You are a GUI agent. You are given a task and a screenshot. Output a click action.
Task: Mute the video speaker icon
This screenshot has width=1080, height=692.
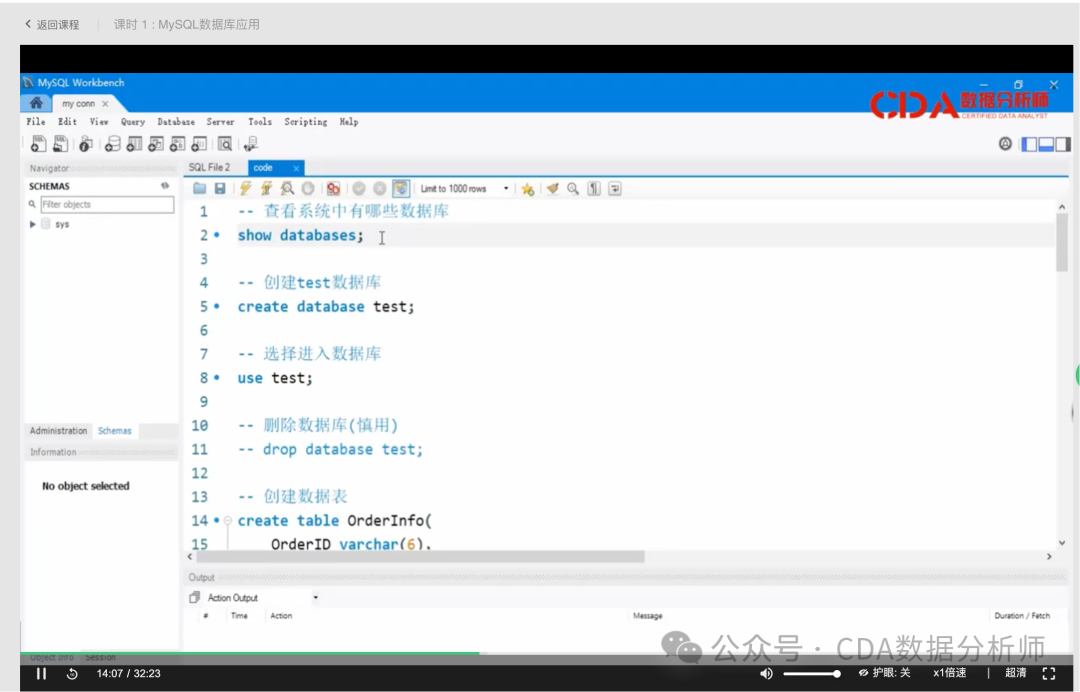click(766, 673)
